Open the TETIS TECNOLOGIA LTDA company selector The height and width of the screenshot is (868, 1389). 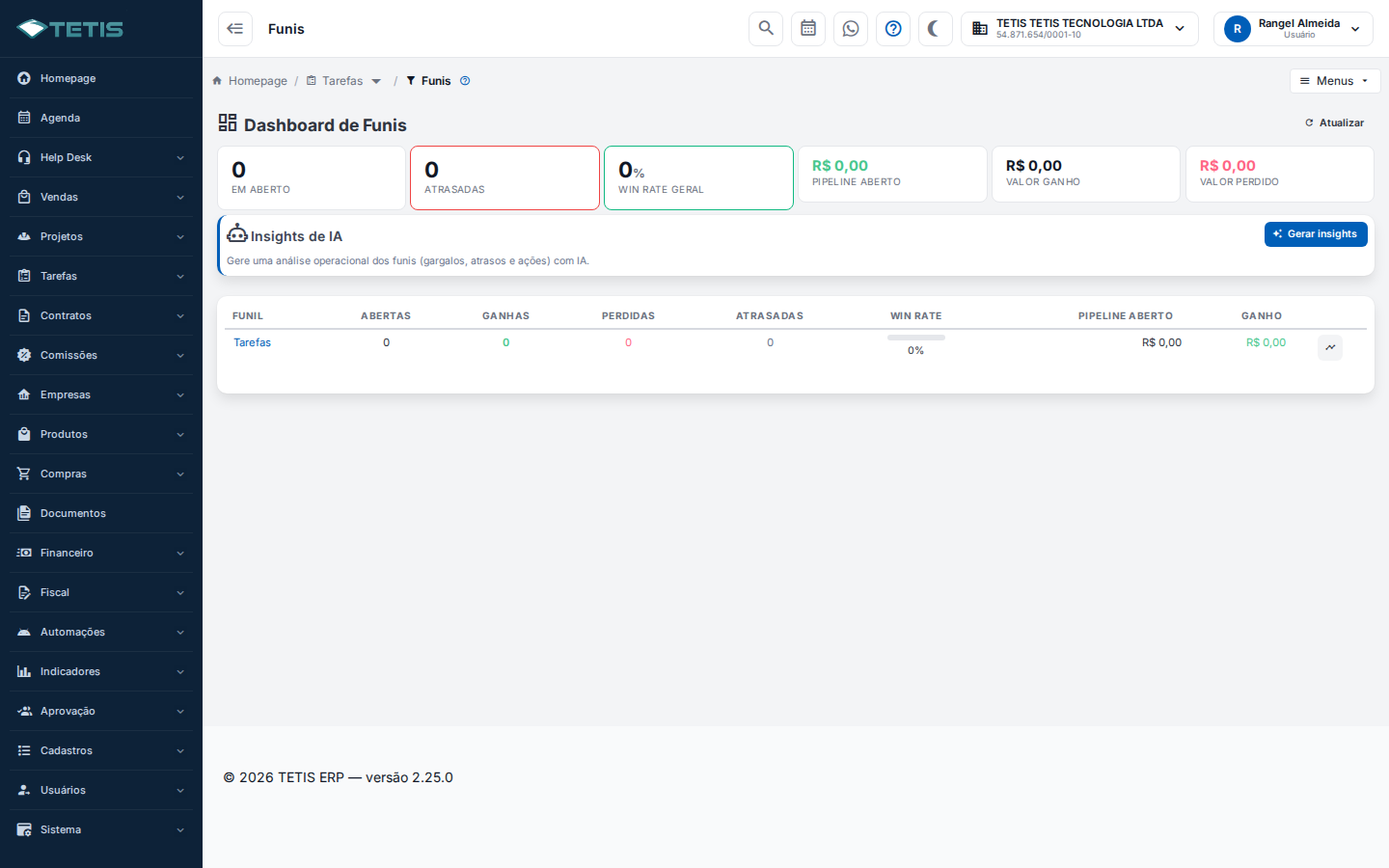(1079, 29)
